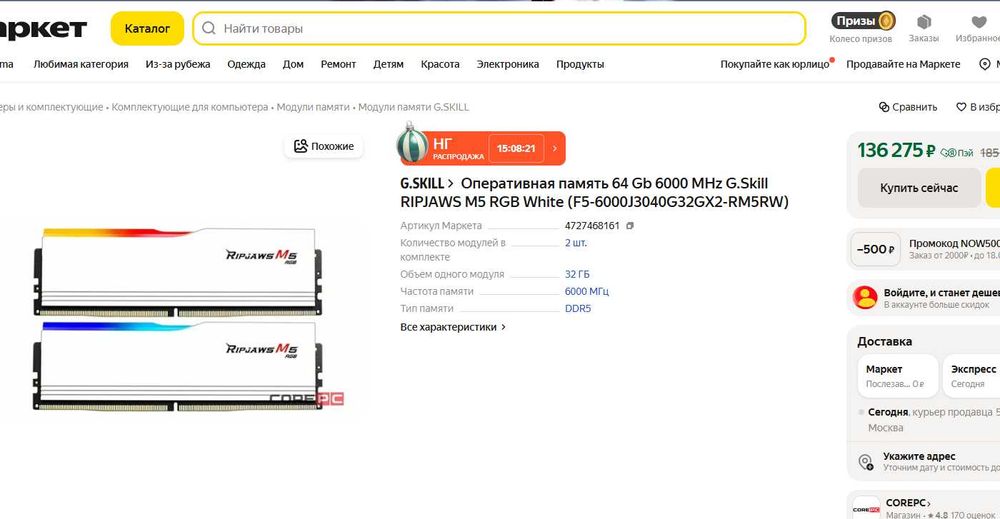Open the Дом category
The height and width of the screenshot is (519, 1000).
point(293,64)
